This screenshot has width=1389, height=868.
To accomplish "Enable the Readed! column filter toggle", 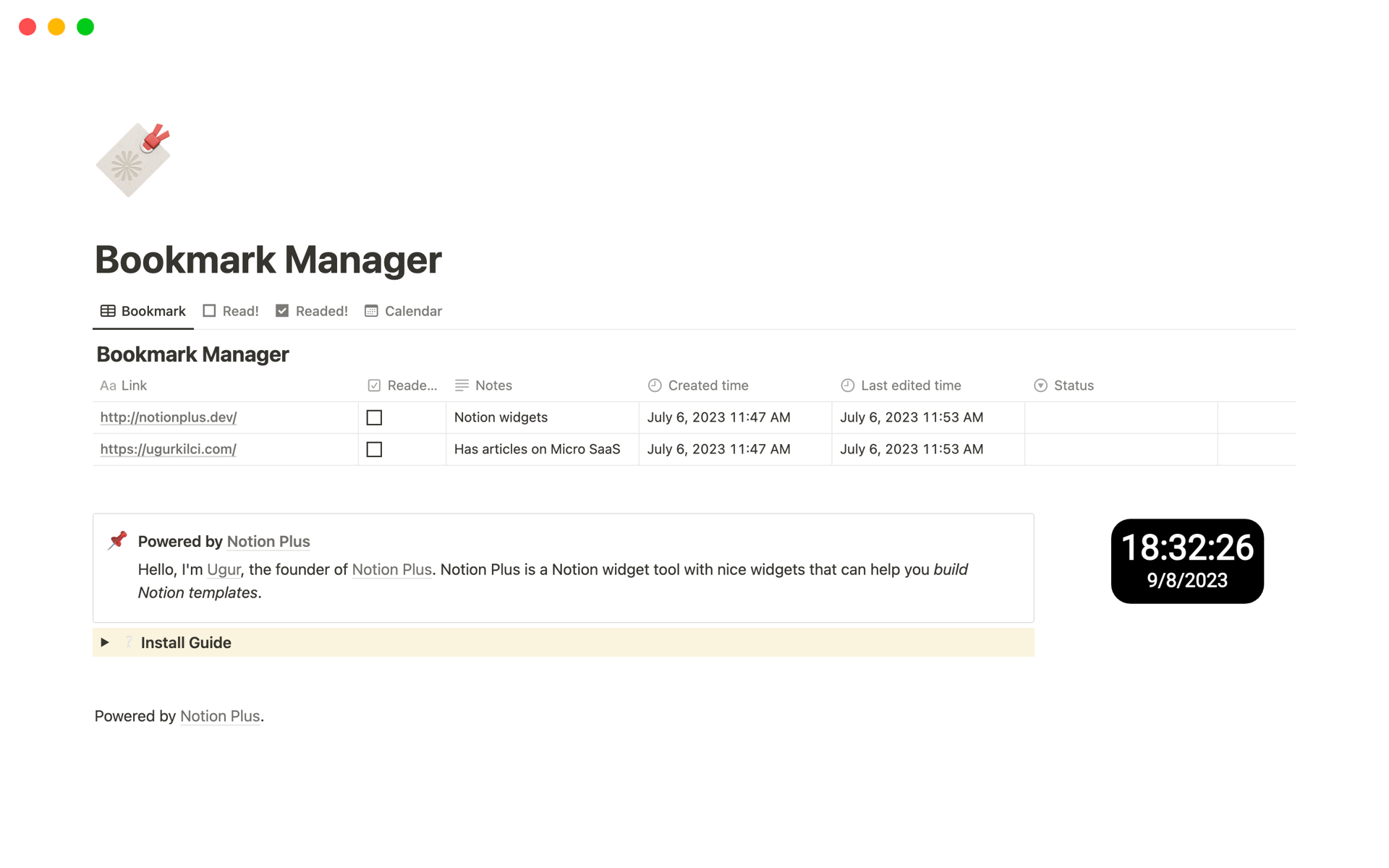I will [x=309, y=311].
